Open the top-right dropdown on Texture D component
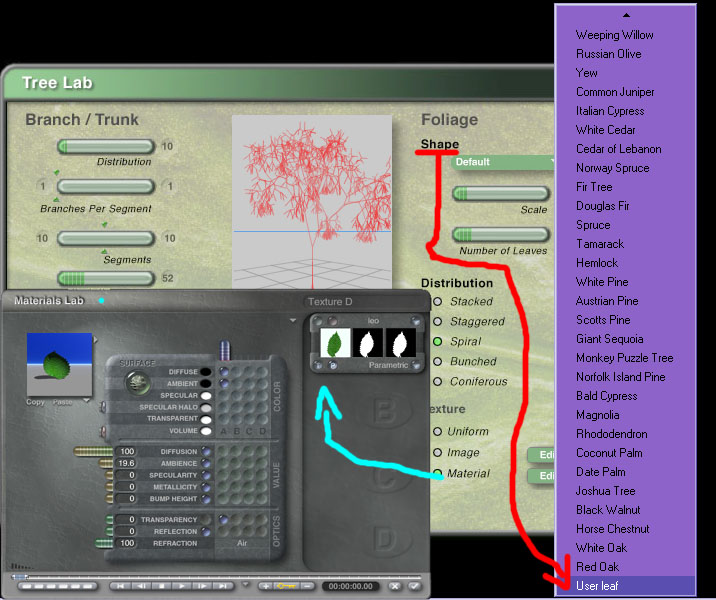 tap(416, 321)
